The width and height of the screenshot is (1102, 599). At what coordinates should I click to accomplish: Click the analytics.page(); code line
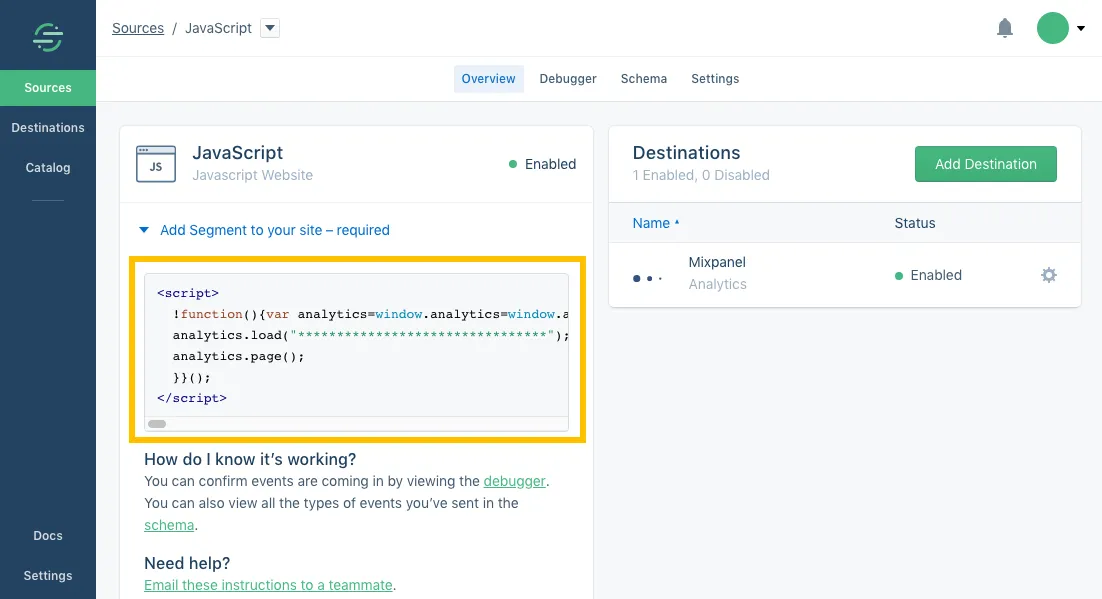pos(239,356)
